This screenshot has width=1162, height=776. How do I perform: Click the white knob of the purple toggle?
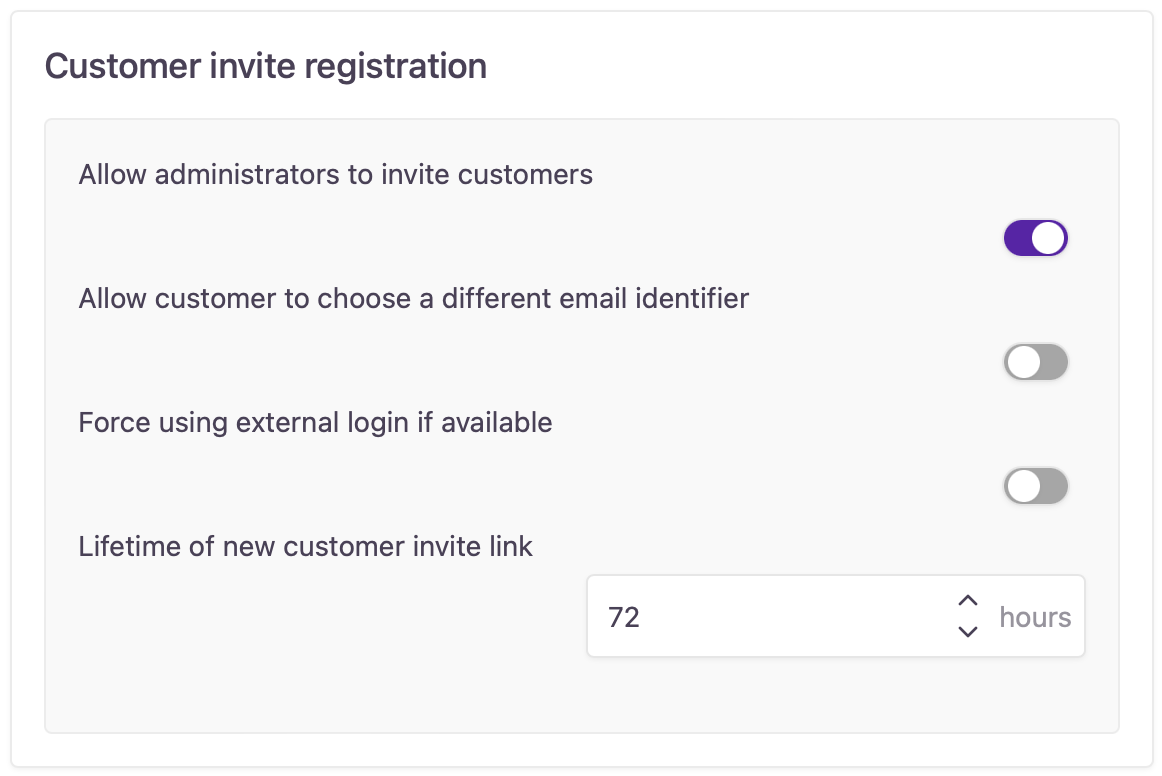click(x=1048, y=239)
